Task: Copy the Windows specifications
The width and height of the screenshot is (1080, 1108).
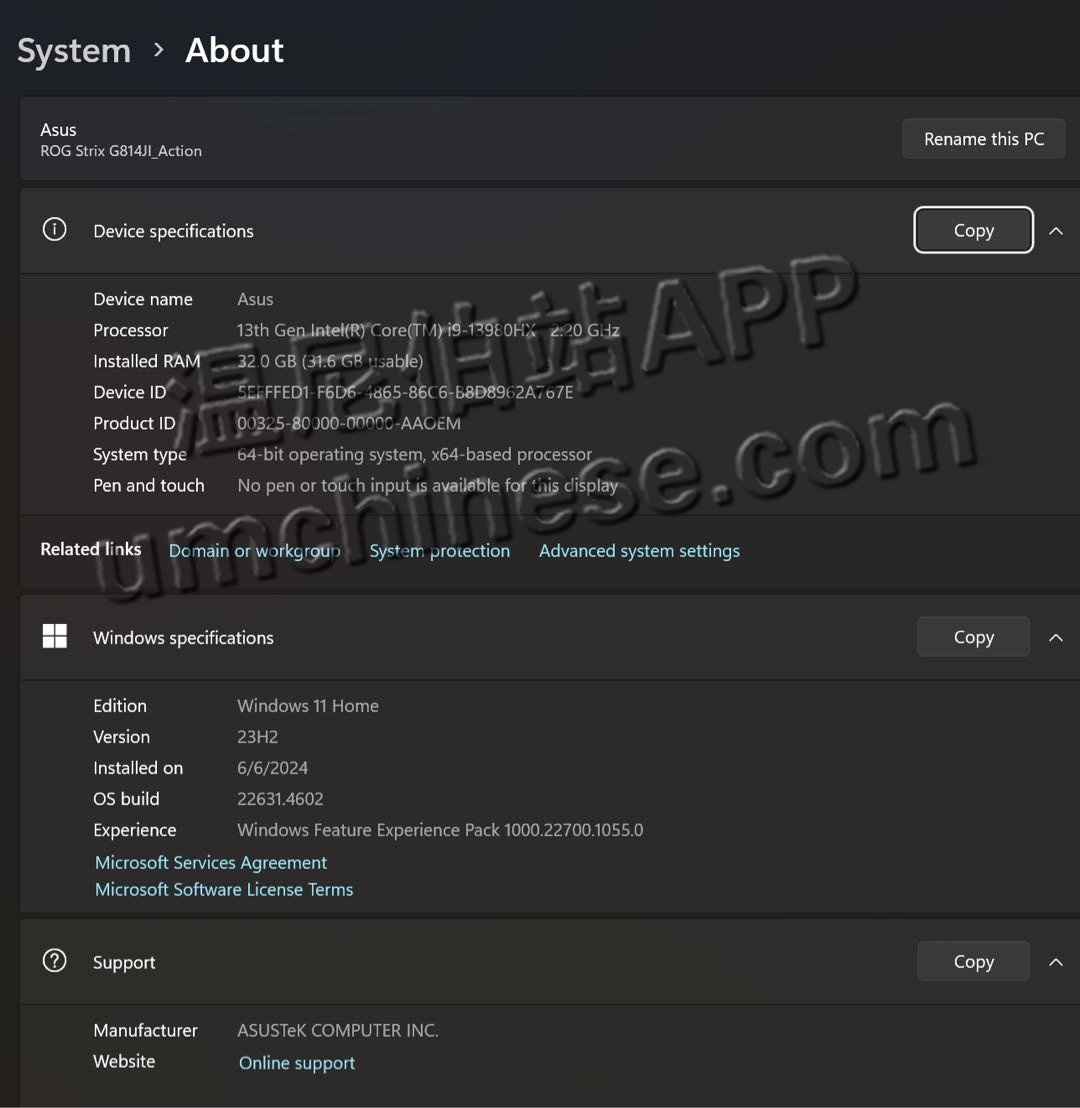Action: click(x=973, y=637)
